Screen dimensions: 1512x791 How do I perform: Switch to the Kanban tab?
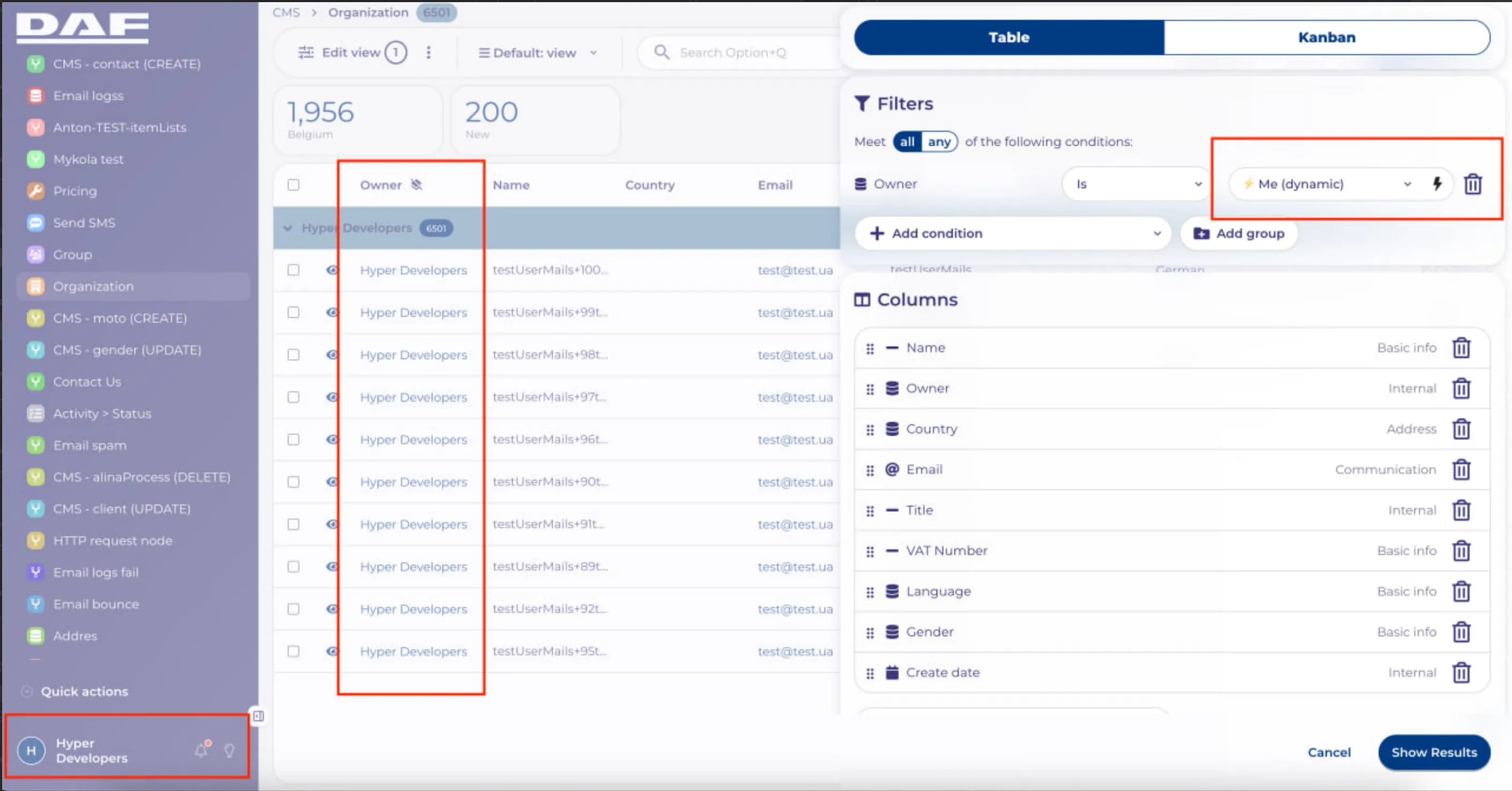click(x=1326, y=38)
